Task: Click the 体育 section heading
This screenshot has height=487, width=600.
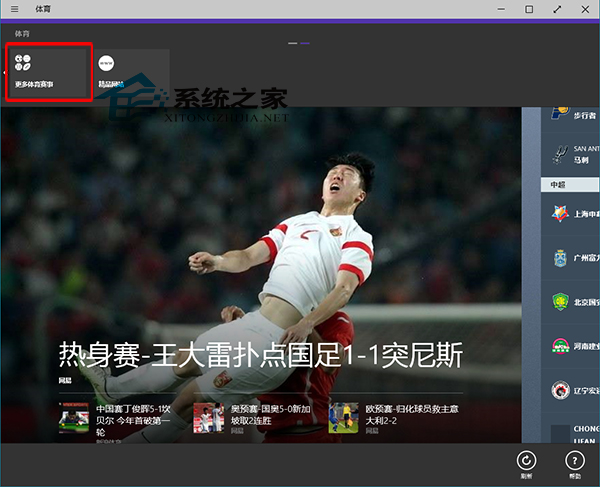Action: pyautogui.click(x=22, y=34)
